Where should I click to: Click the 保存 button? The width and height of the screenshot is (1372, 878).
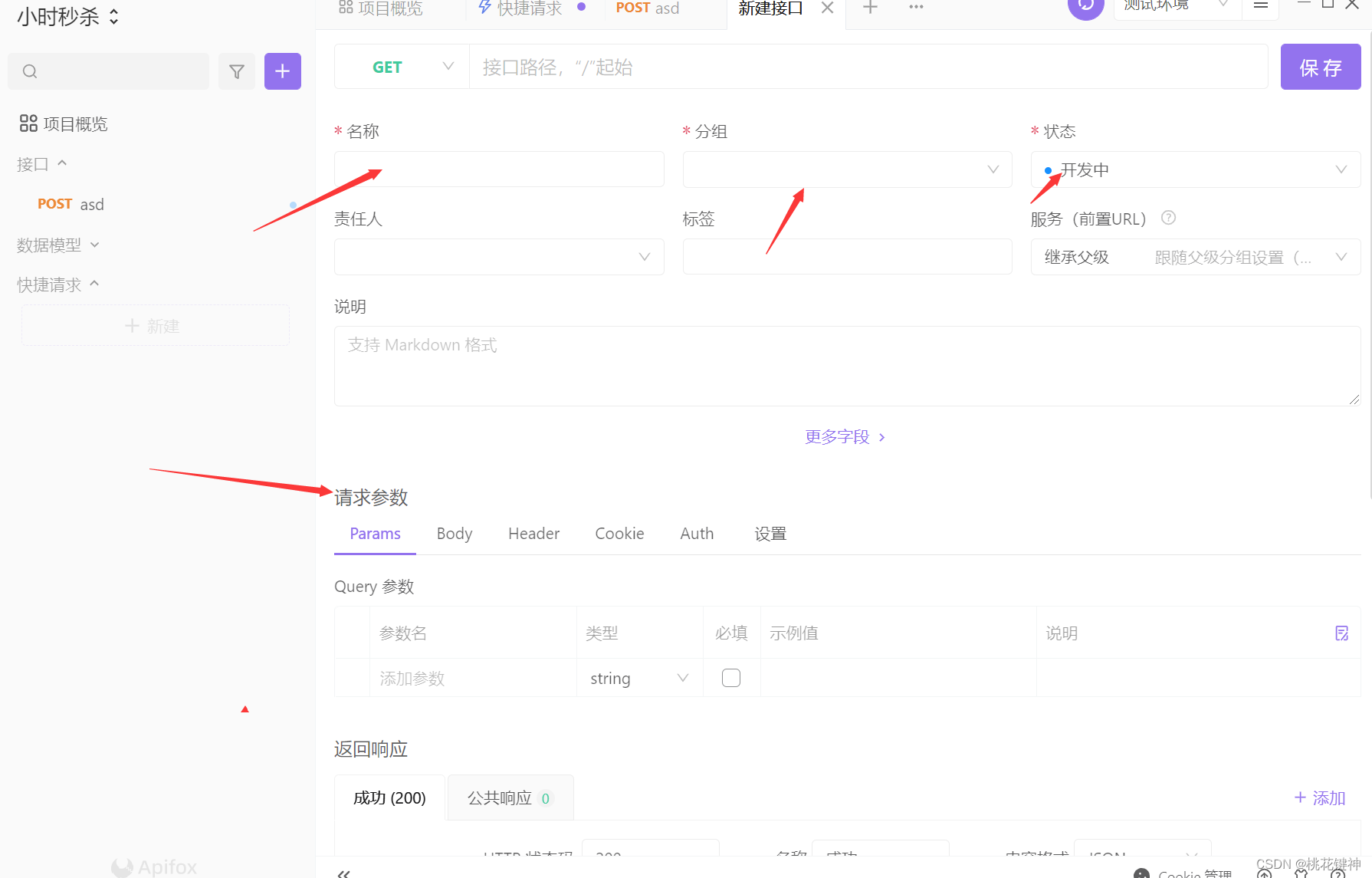tap(1321, 67)
